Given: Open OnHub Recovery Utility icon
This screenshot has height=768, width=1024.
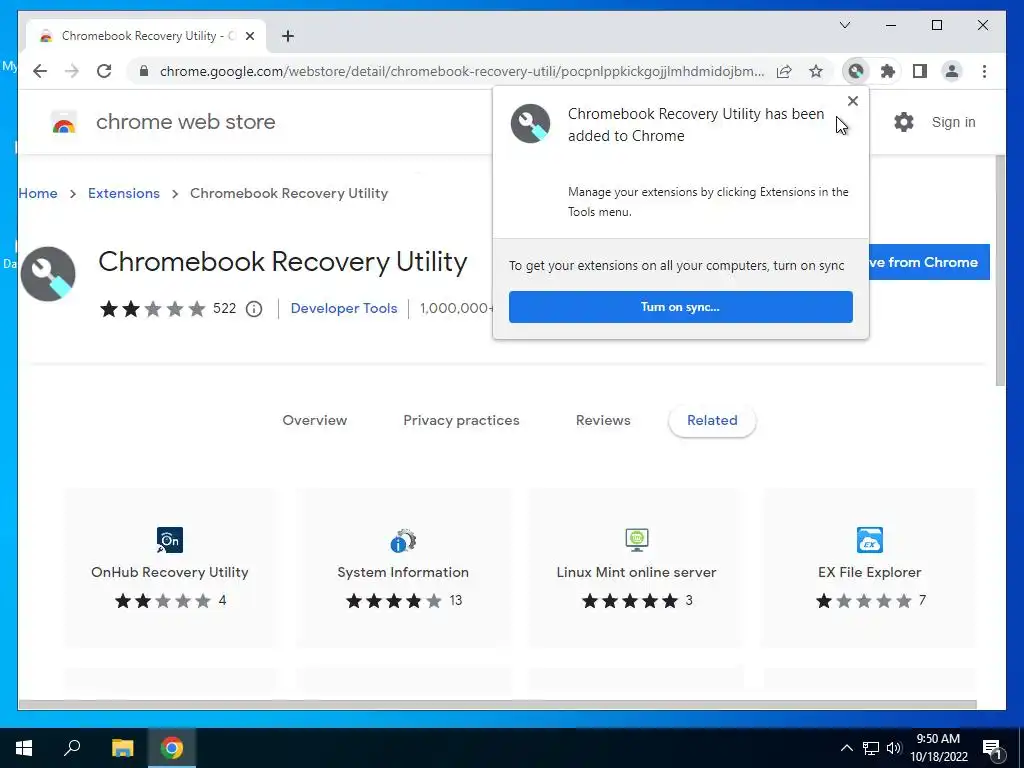Looking at the screenshot, I should pyautogui.click(x=170, y=540).
